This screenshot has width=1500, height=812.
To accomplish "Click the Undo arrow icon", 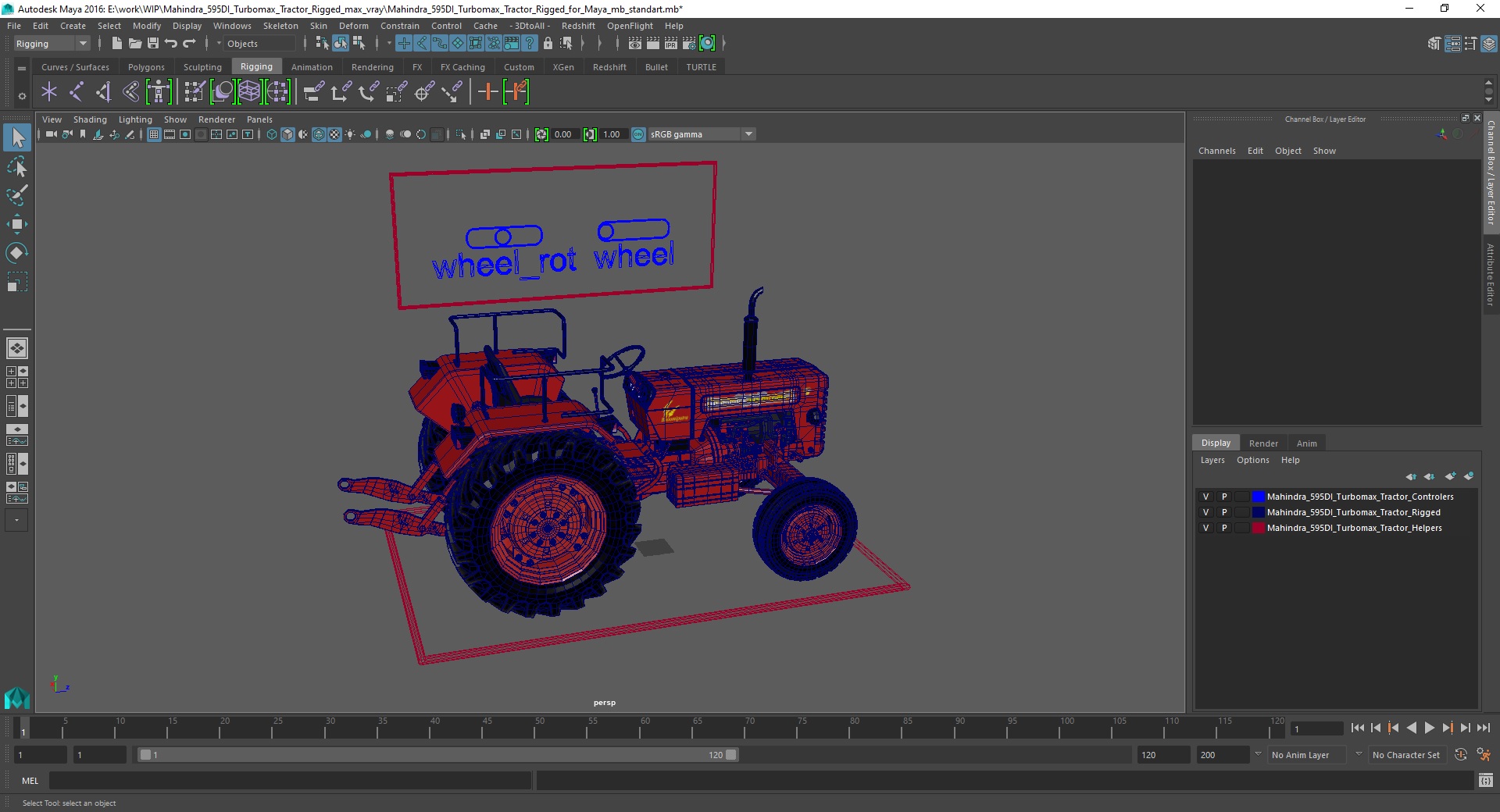I will click(171, 44).
